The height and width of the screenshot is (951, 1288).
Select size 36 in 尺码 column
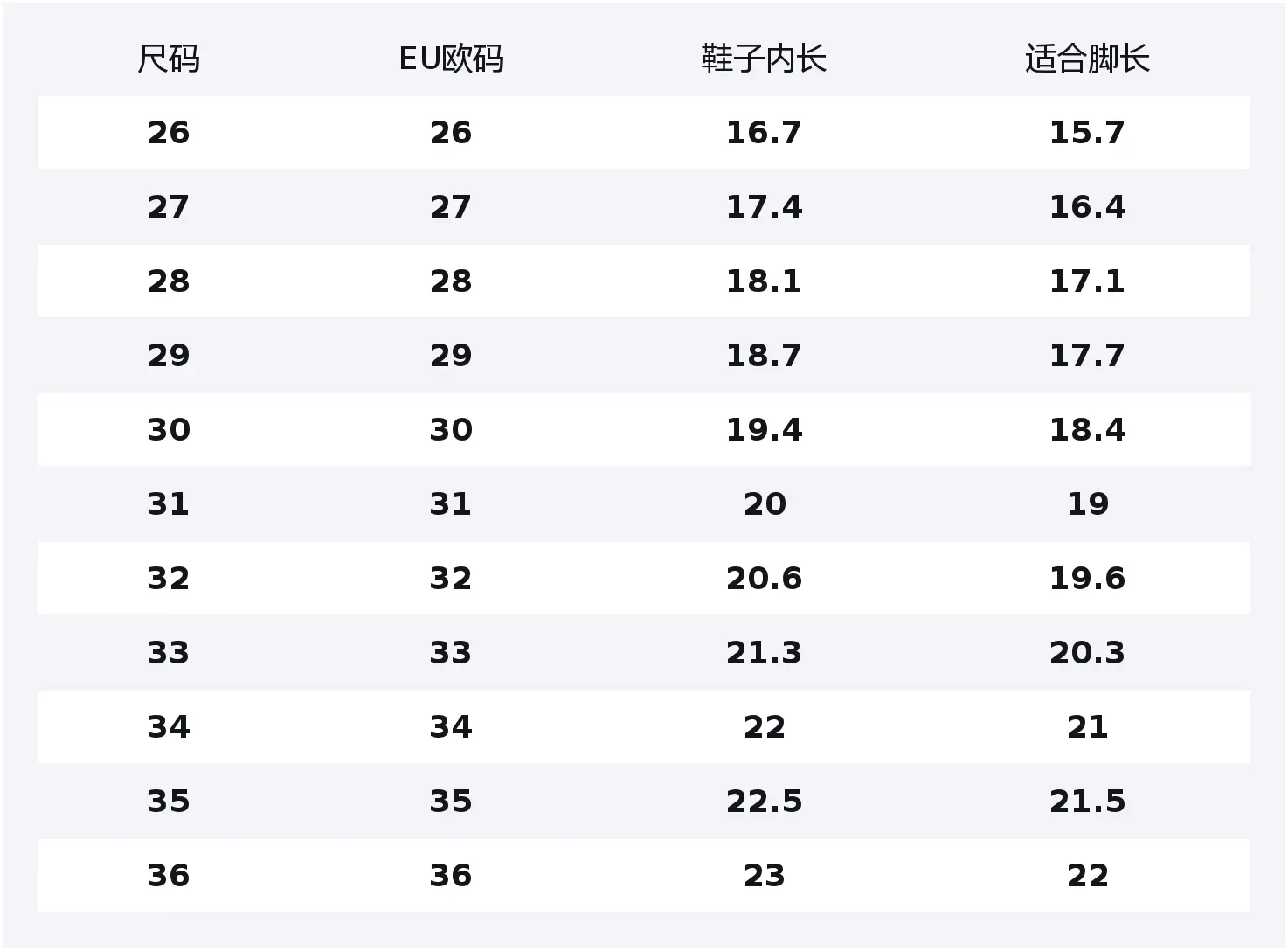coord(169,876)
